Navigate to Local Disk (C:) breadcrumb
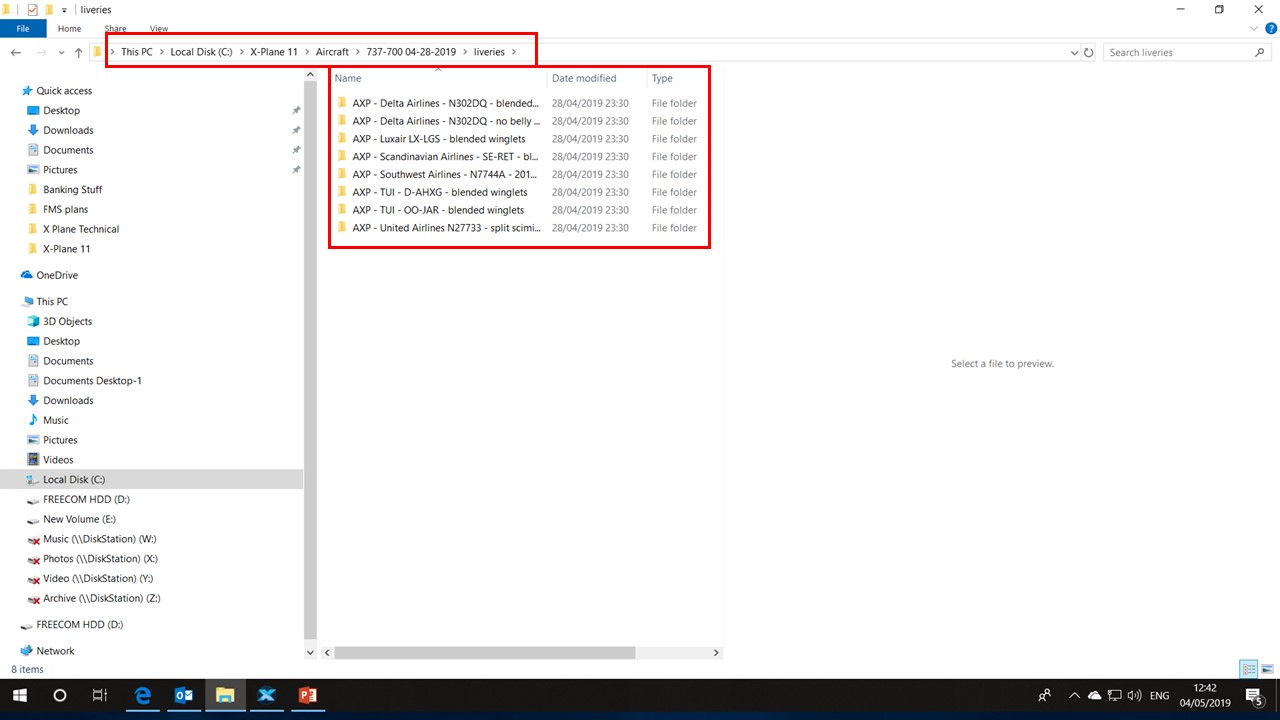Viewport: 1280px width, 720px height. point(201,52)
